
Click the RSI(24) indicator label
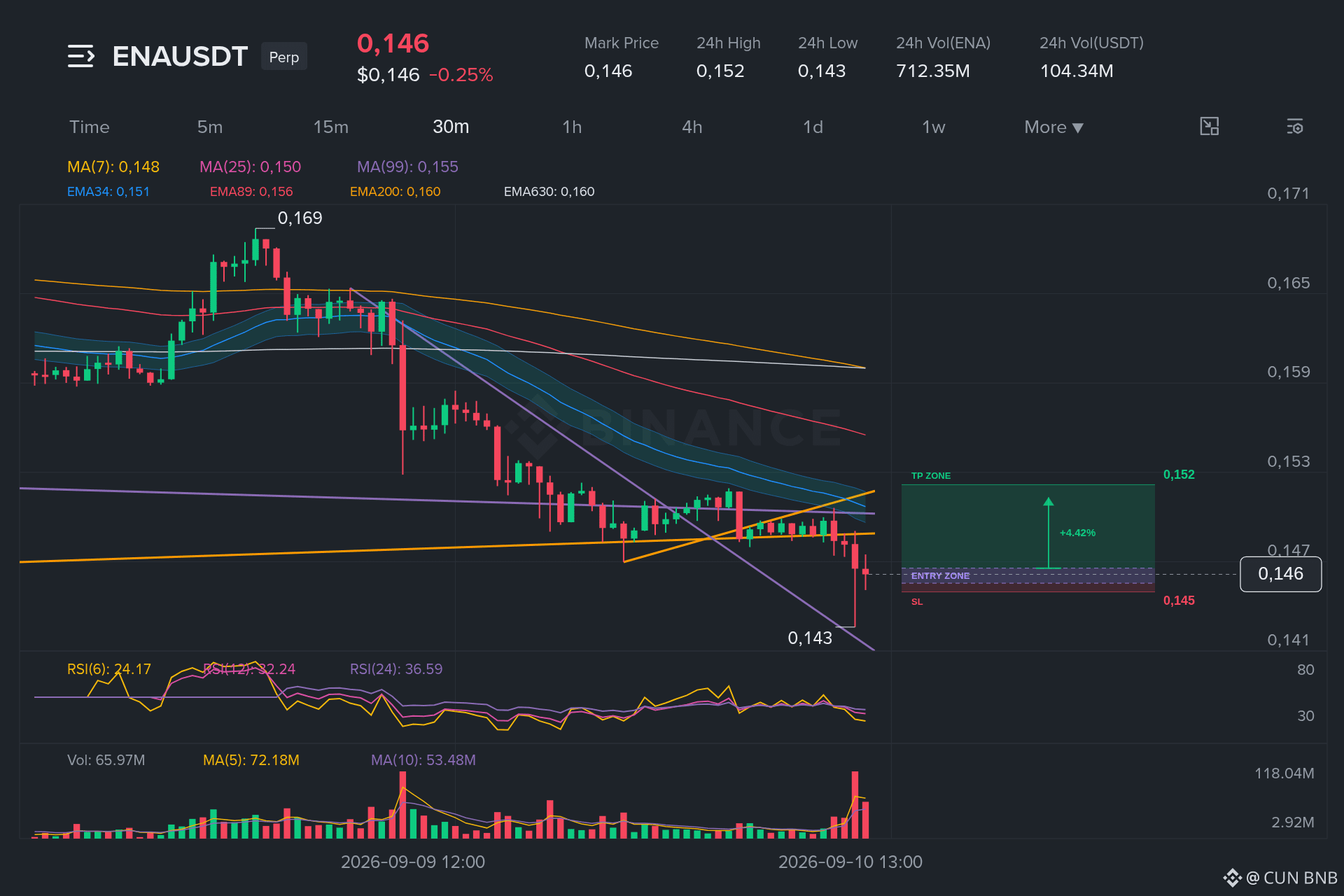(396, 669)
